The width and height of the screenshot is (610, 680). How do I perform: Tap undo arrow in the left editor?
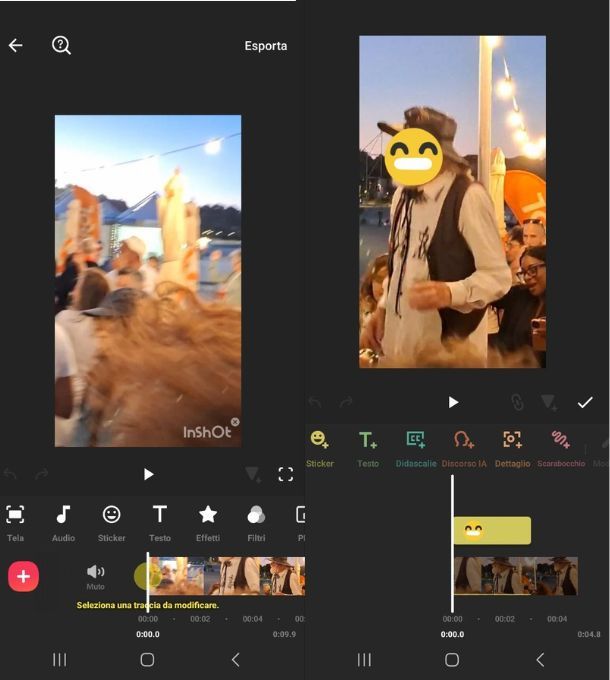point(10,474)
